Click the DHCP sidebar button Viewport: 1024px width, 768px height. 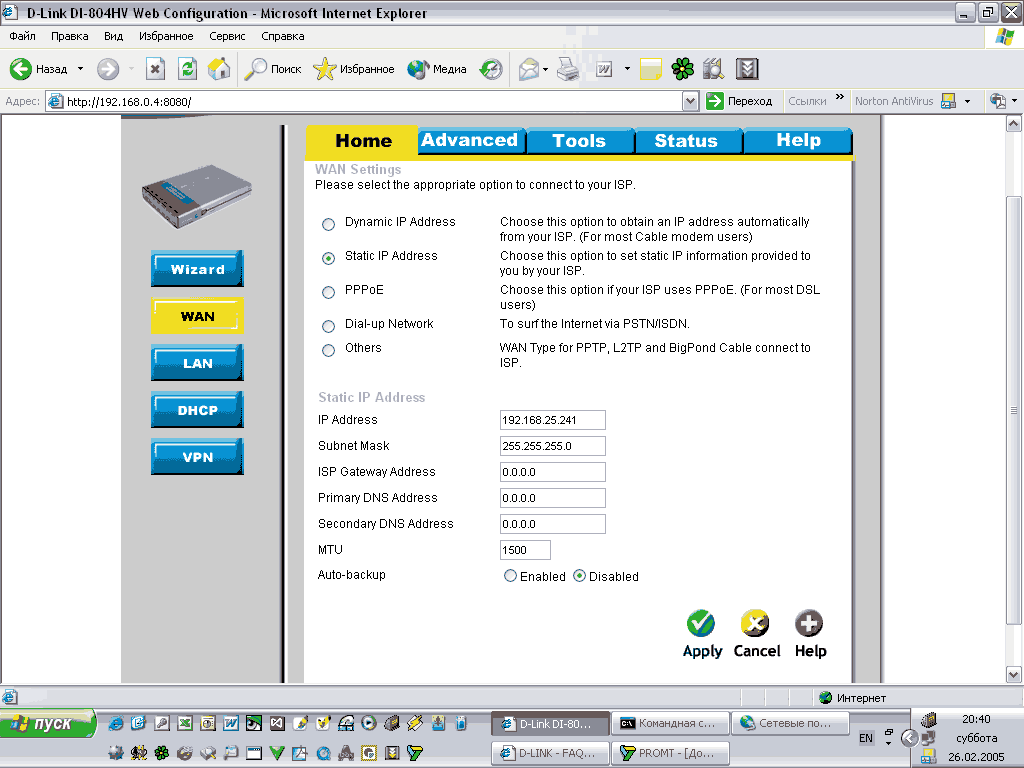[197, 409]
